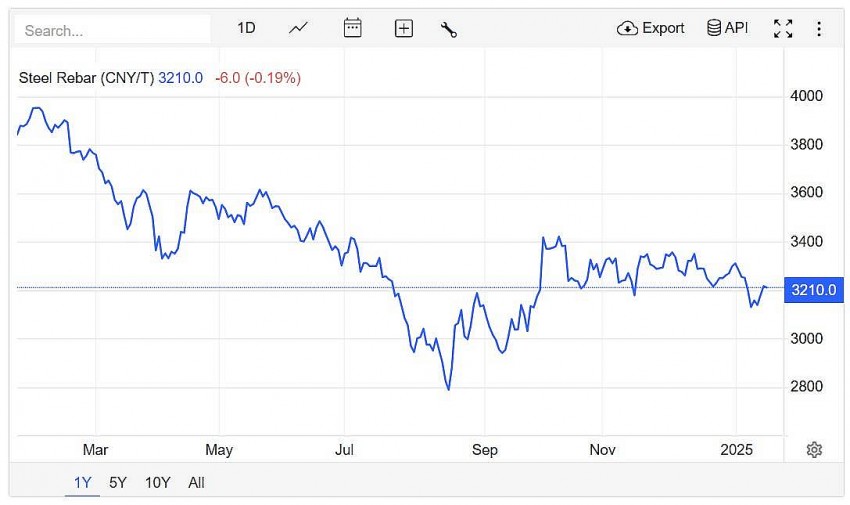850x505 pixels.
Task: Switch to the 10Y time range
Action: 157,483
